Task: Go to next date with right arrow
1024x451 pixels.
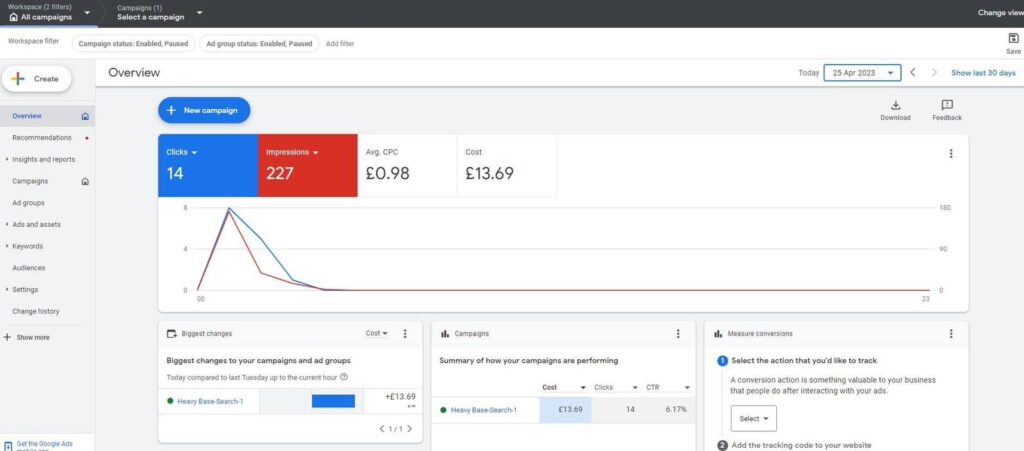Action: [934, 72]
